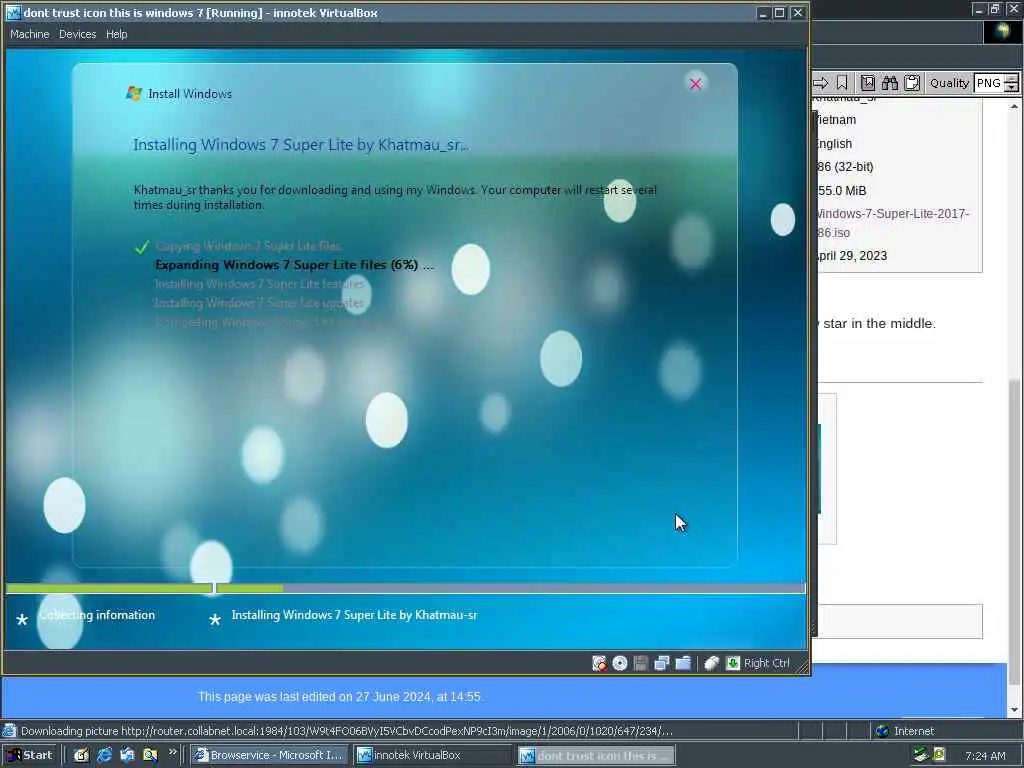Click the Internet Explorer quick launch icon

pos(104,755)
